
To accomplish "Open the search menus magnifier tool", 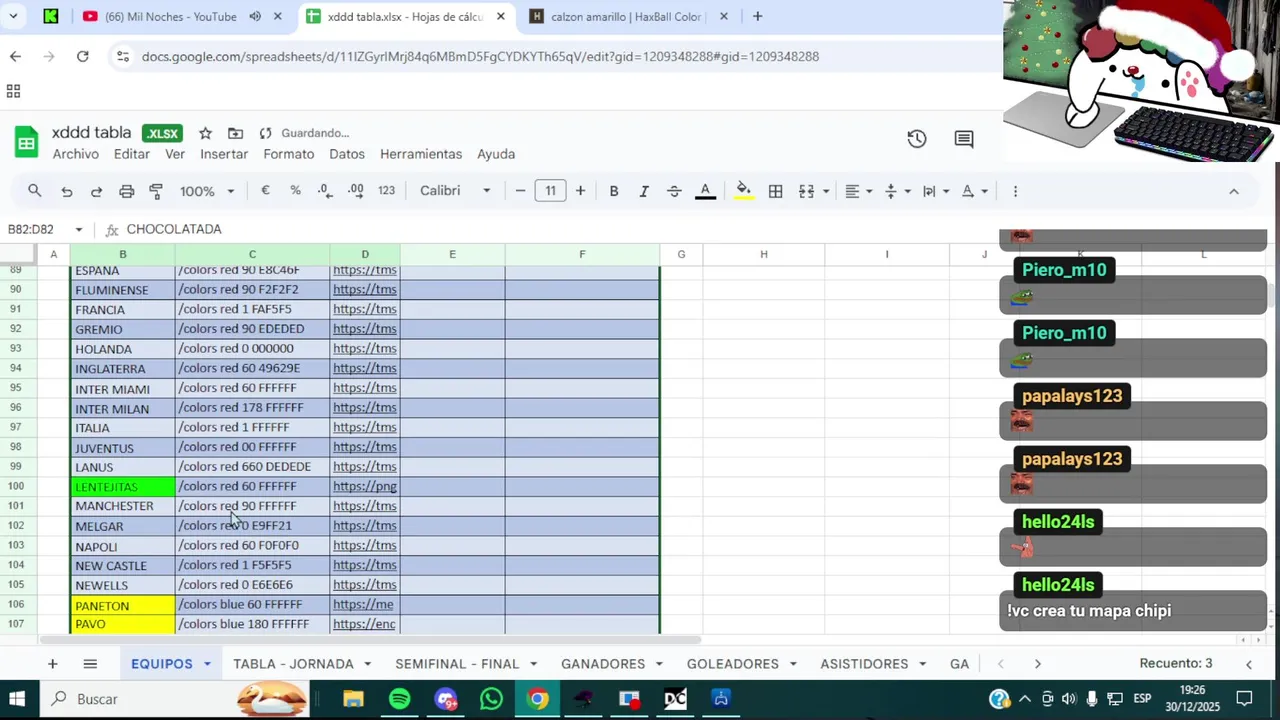I will 35,191.
